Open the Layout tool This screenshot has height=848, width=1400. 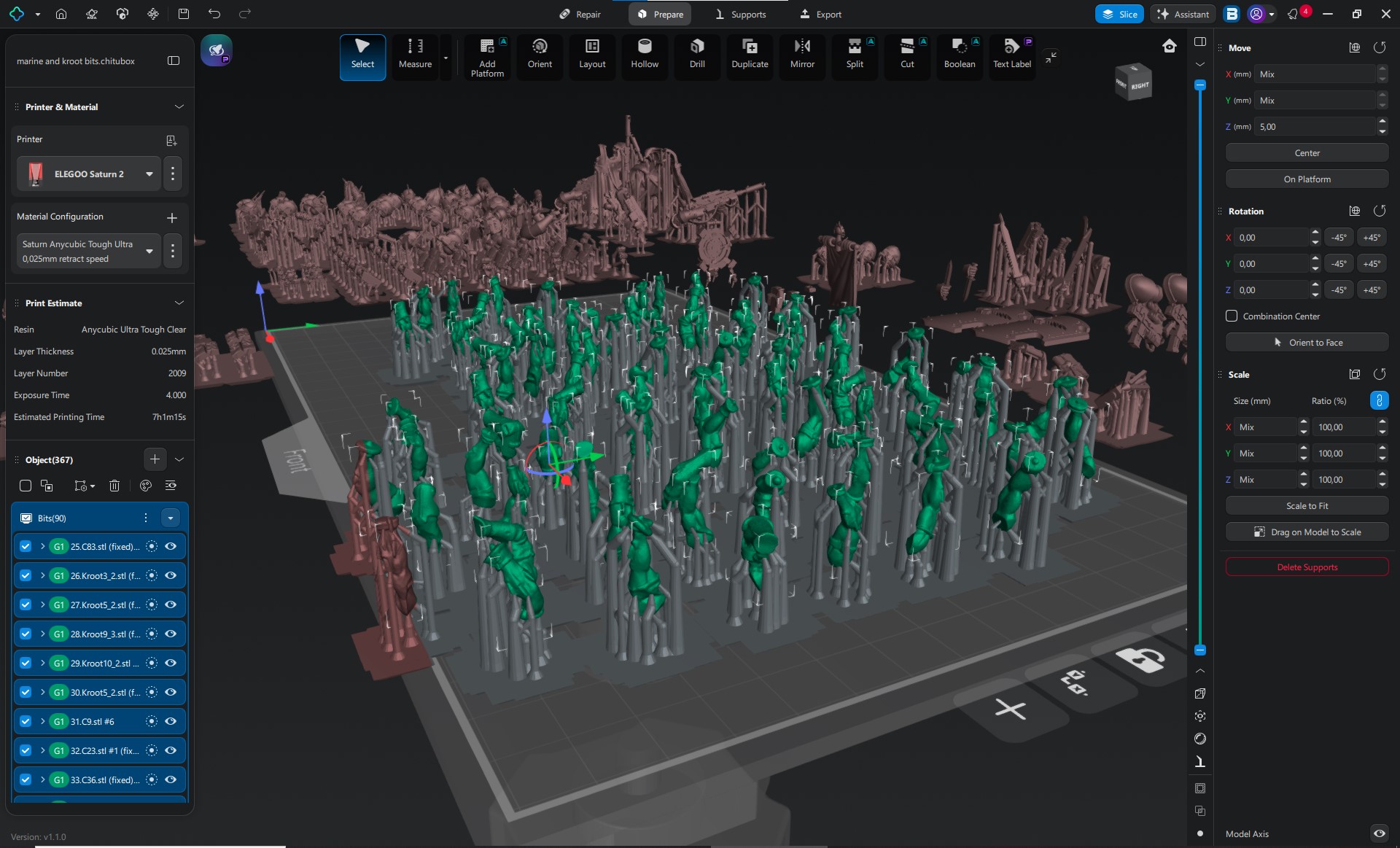[591, 55]
